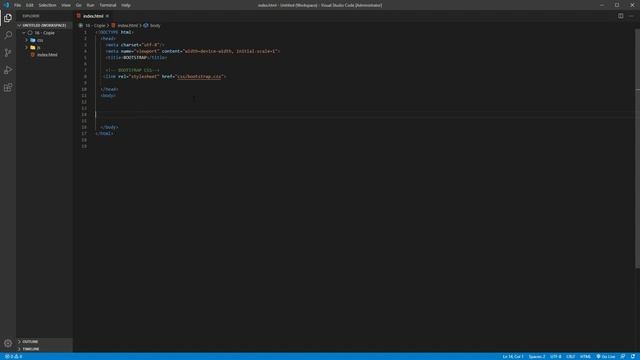Open the Run and Debug view
Image resolution: width=640 pixels, height=360 pixels.
8,70
